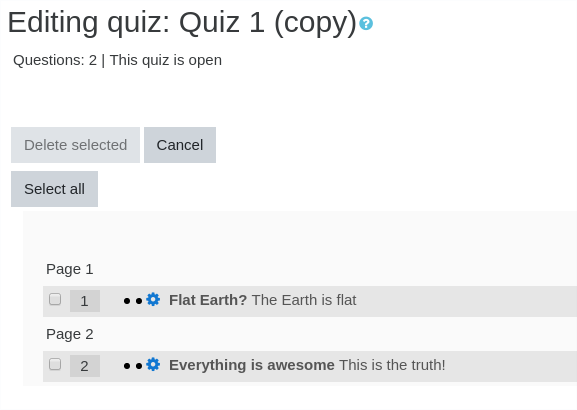Click the Page 1 heading
Image resolution: width=577 pixels, height=410 pixels.
coord(70,269)
